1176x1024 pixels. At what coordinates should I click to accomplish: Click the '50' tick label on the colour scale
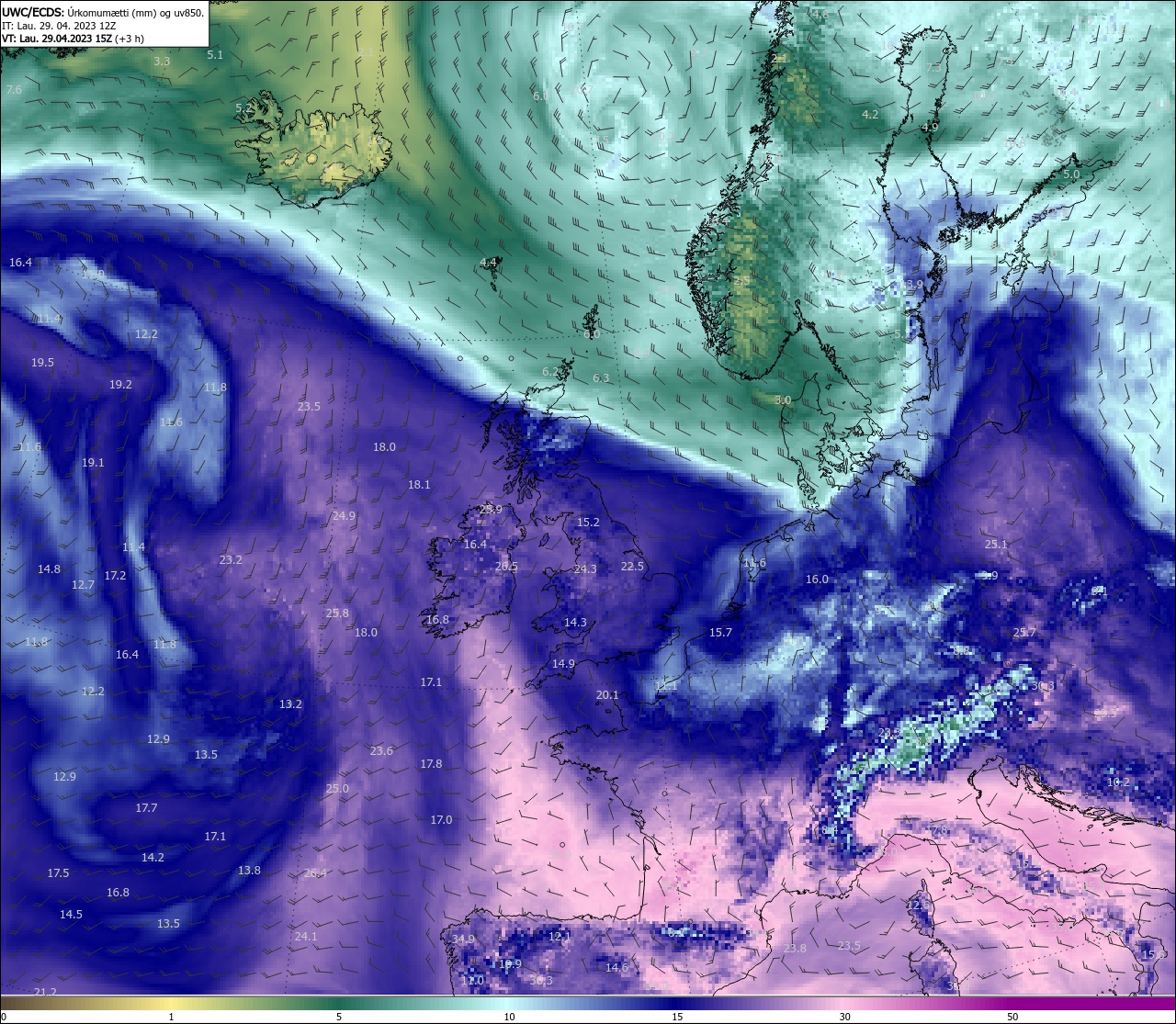point(1012,1017)
